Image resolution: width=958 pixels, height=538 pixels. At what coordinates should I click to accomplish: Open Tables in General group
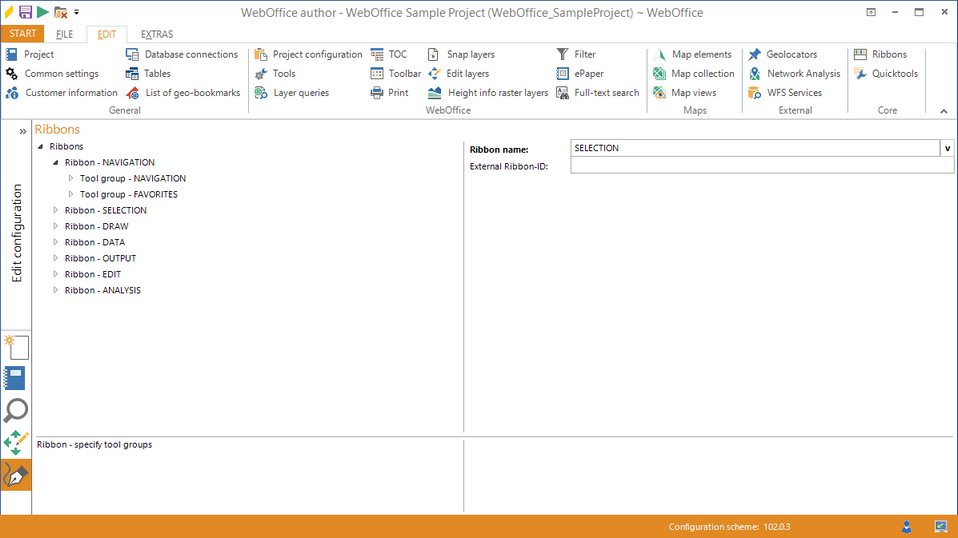pyautogui.click(x=148, y=73)
